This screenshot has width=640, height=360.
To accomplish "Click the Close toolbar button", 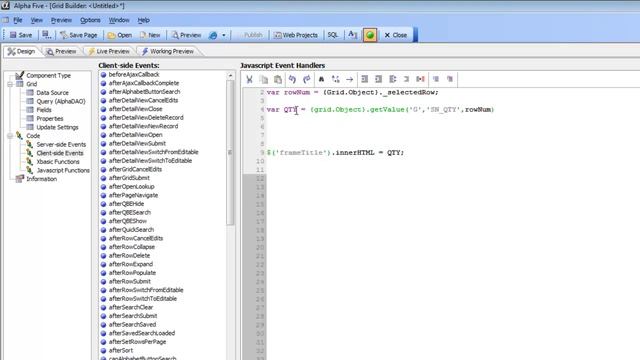I will click(396, 35).
